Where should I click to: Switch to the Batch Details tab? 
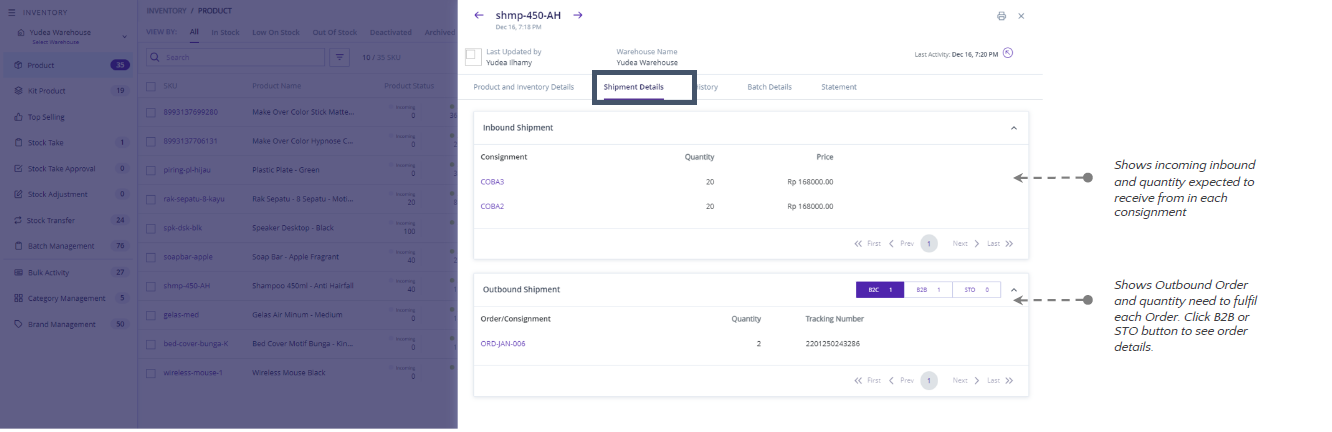tap(769, 87)
